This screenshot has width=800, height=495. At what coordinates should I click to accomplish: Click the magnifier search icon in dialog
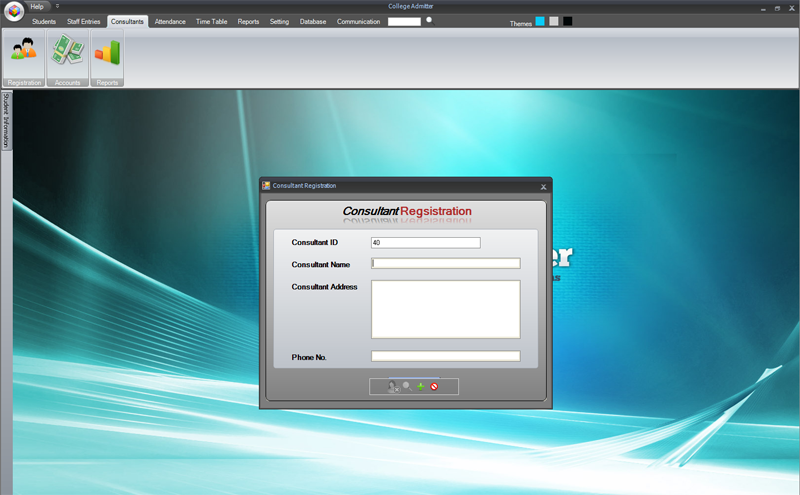pos(407,386)
